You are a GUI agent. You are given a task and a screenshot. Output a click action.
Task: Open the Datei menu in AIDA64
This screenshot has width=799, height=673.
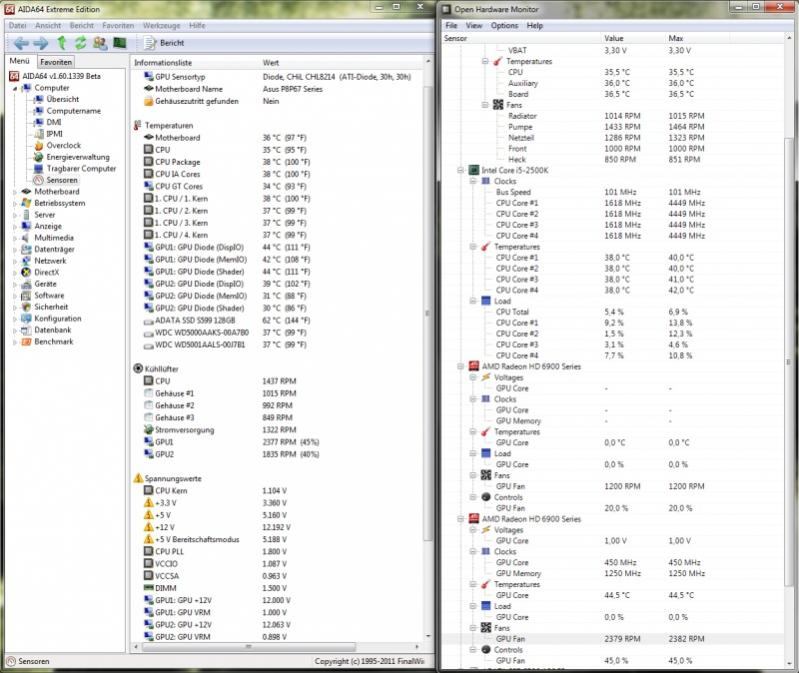coord(17,25)
